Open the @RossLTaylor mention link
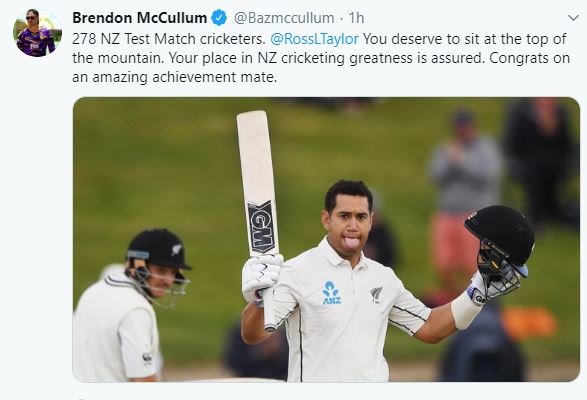 click(314, 39)
